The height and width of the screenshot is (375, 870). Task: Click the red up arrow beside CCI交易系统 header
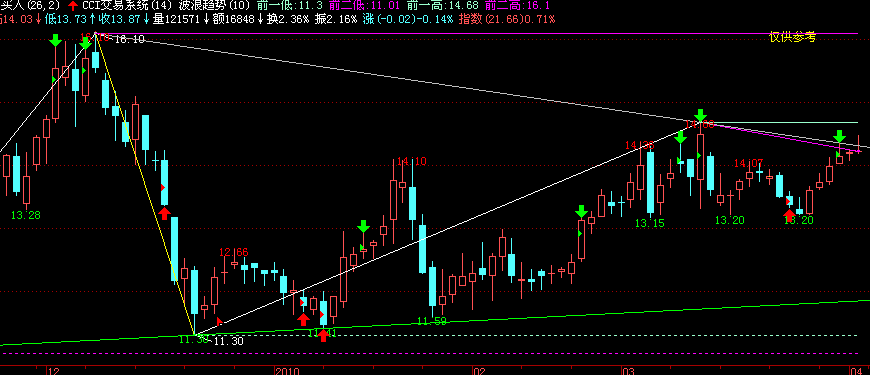click(x=73, y=6)
